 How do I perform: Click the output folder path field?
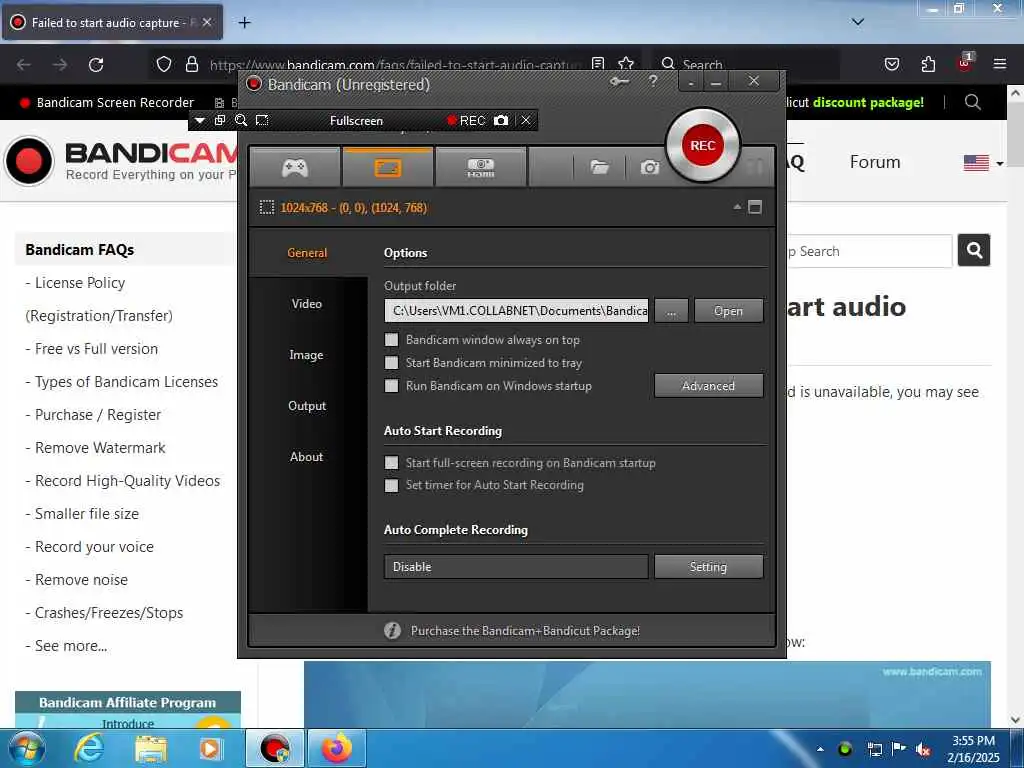tap(517, 311)
